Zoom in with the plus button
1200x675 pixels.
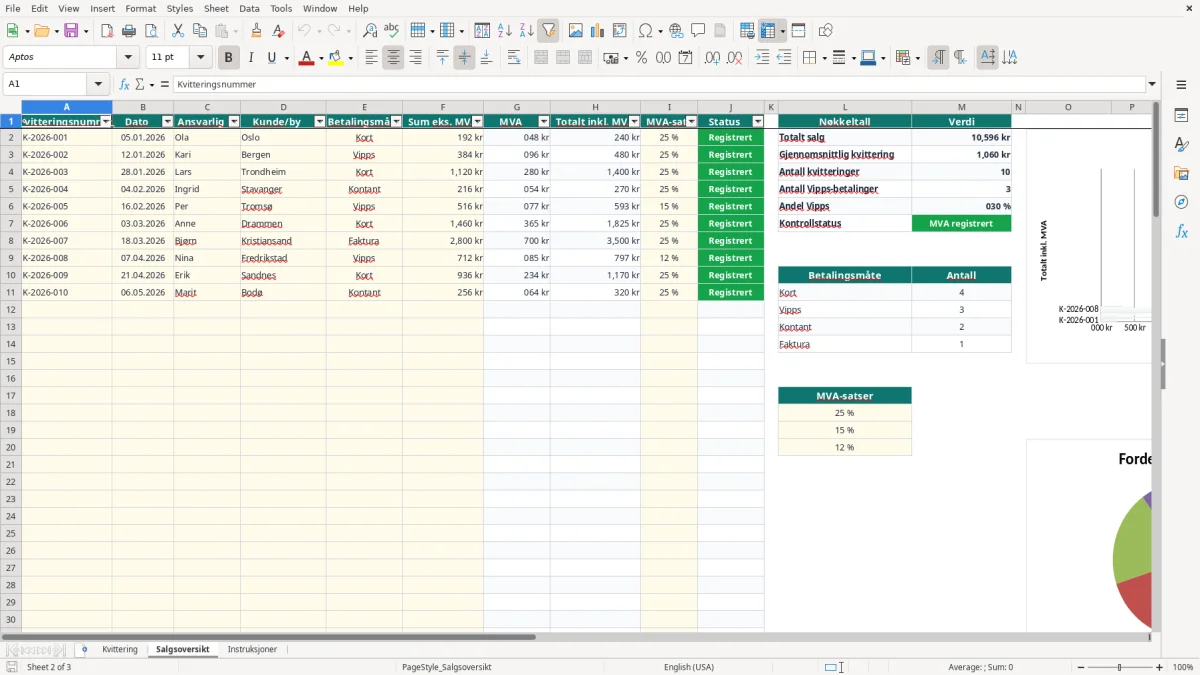[x=1160, y=667]
